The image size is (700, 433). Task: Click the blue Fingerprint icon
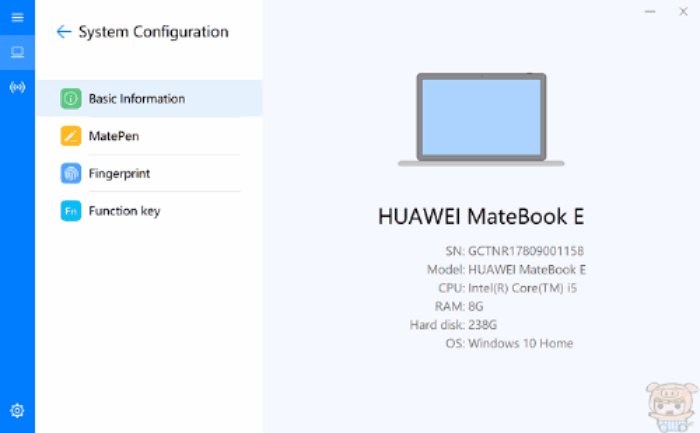click(71, 173)
